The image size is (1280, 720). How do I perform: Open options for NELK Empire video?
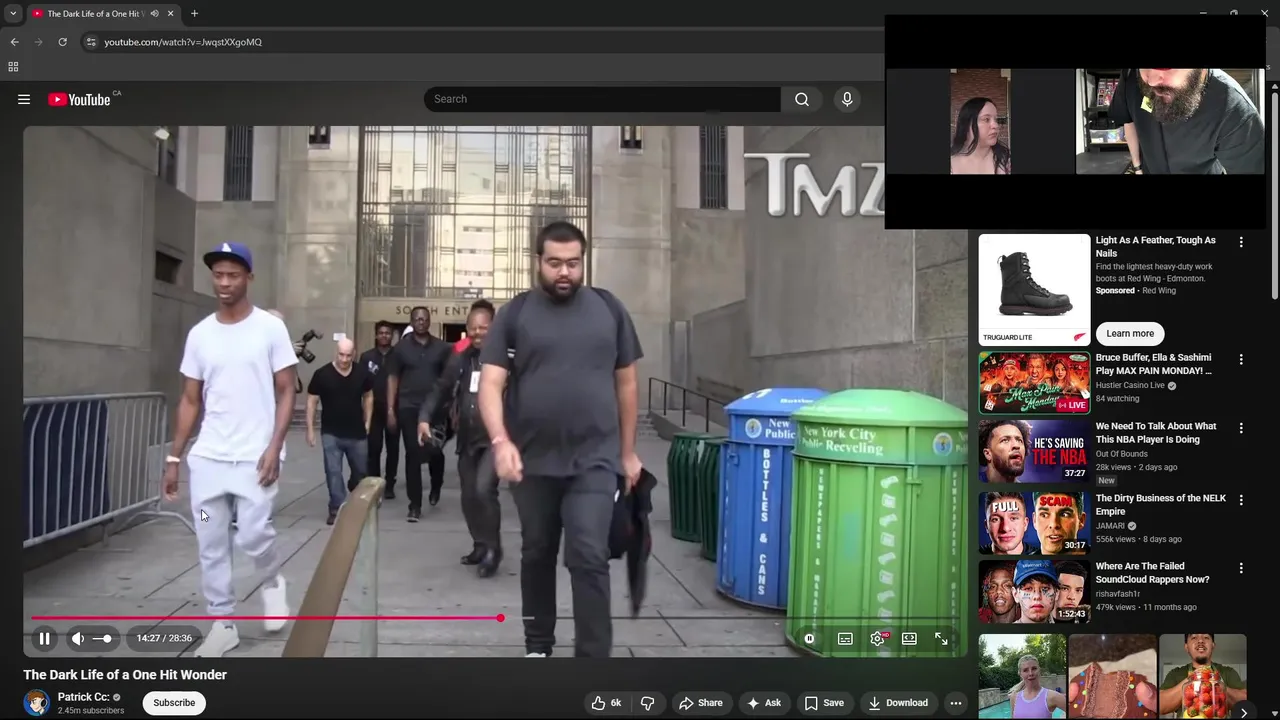click(1241, 500)
